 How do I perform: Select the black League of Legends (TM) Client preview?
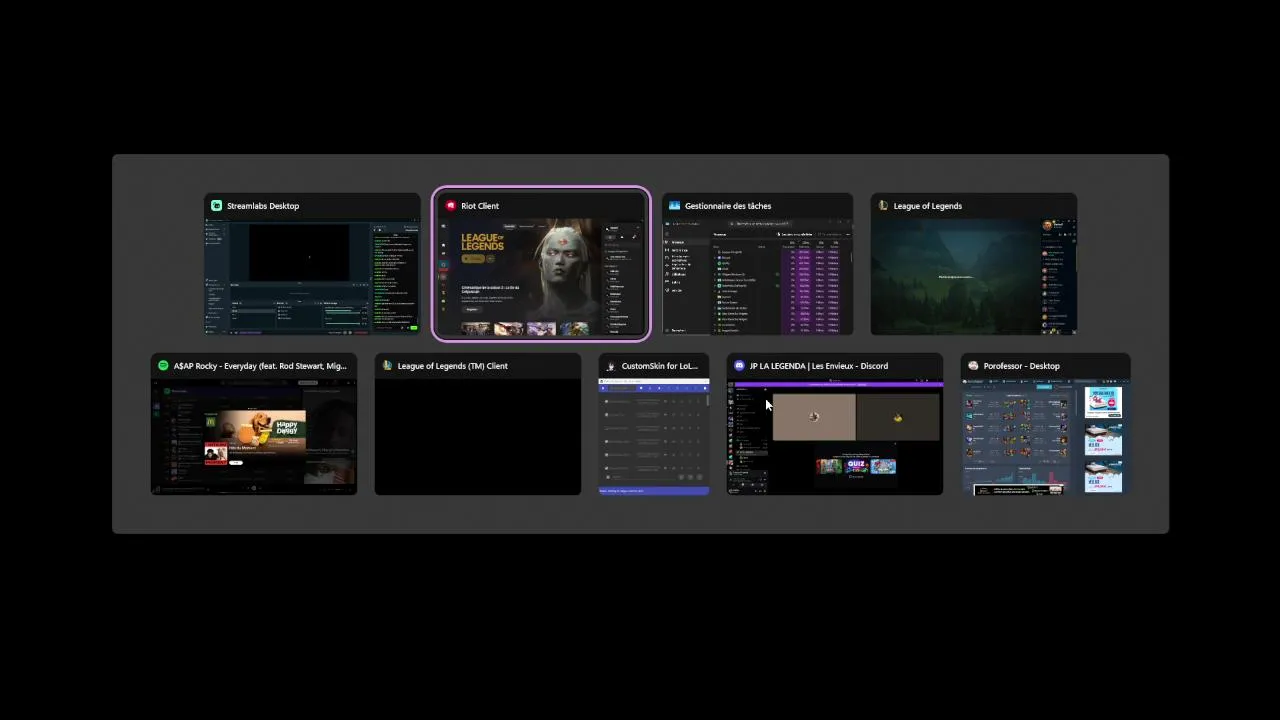coord(478,436)
